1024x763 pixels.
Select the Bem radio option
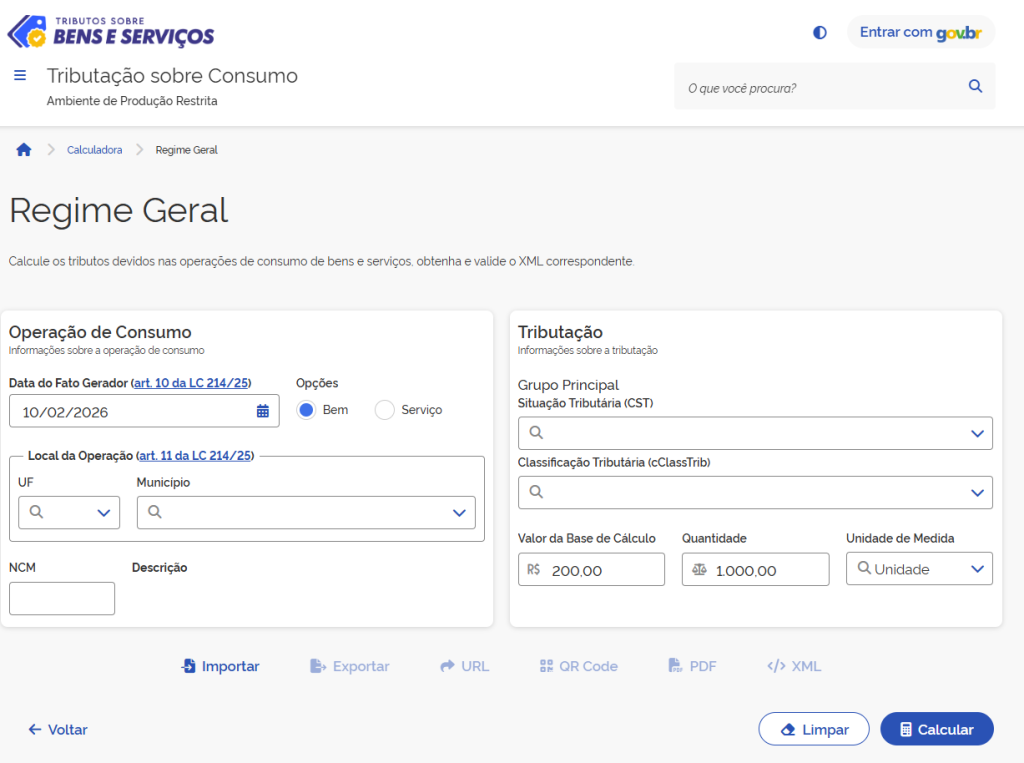(307, 410)
